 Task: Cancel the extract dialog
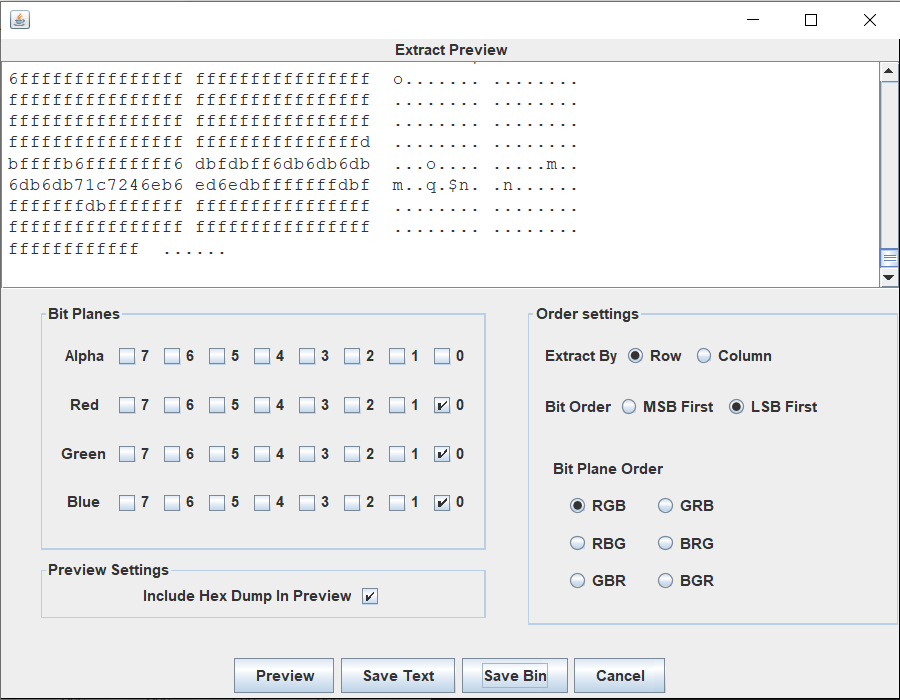(x=620, y=675)
